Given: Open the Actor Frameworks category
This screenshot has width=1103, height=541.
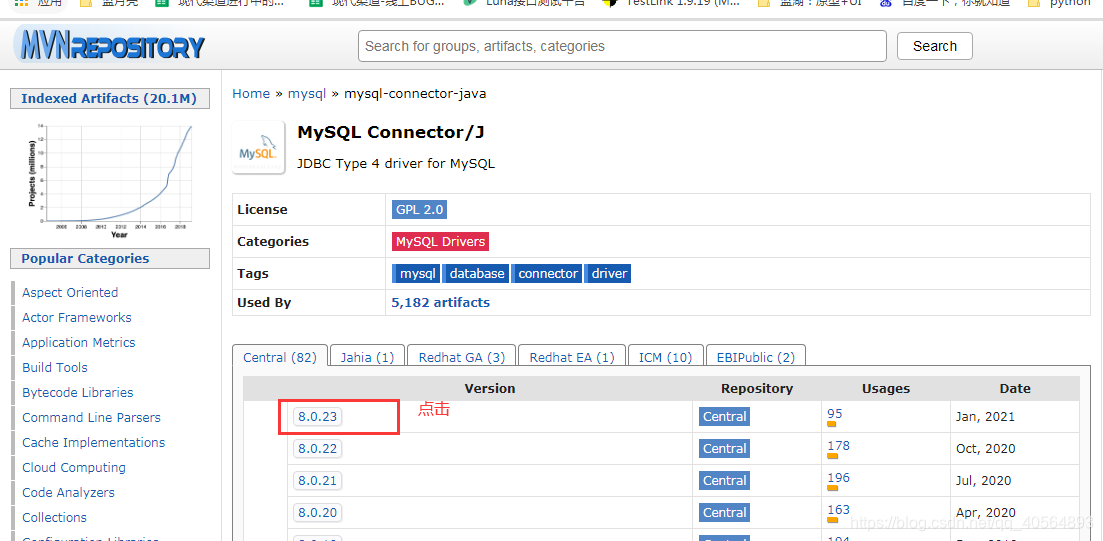Looking at the screenshot, I should click(x=77, y=318).
